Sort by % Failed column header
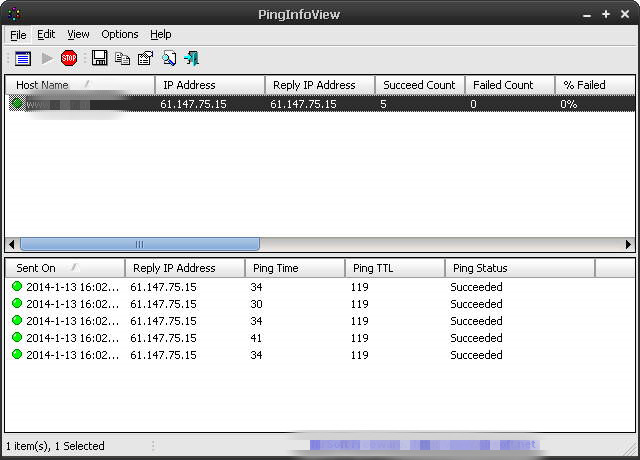The image size is (640, 460). click(595, 85)
